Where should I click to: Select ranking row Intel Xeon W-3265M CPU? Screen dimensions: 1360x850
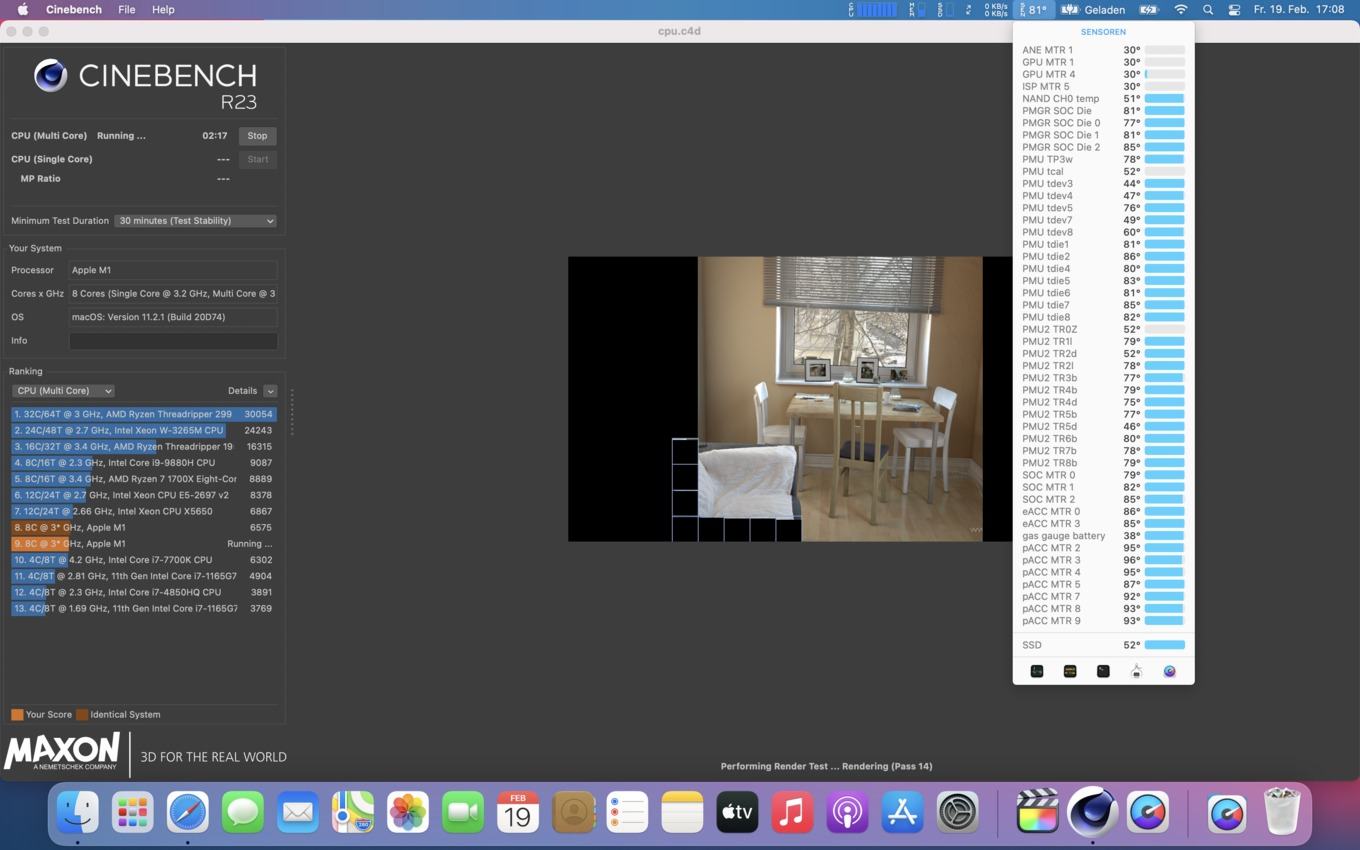click(143, 430)
